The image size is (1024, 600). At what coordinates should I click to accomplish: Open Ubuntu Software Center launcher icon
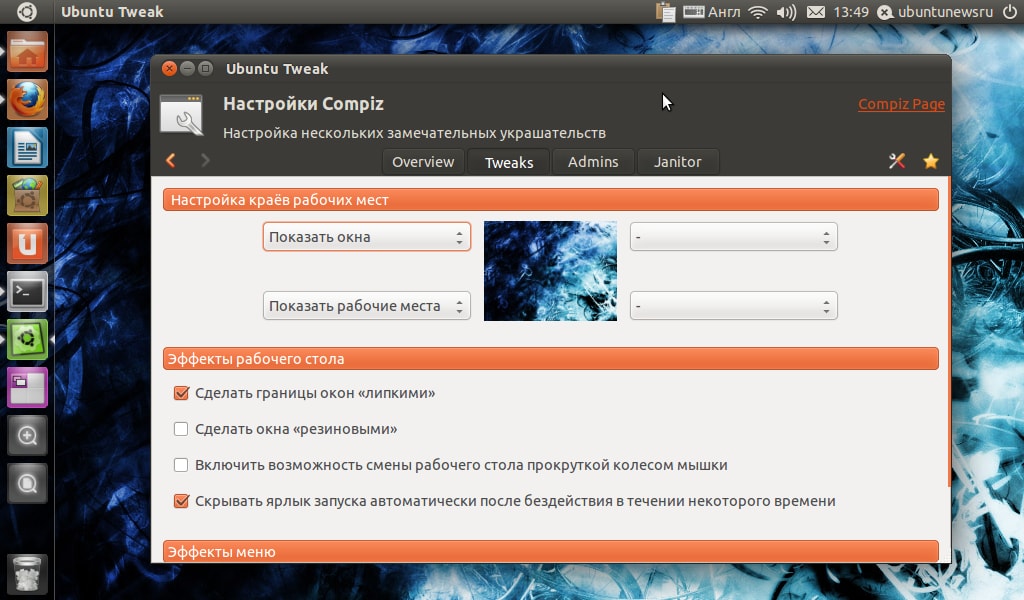[27, 195]
